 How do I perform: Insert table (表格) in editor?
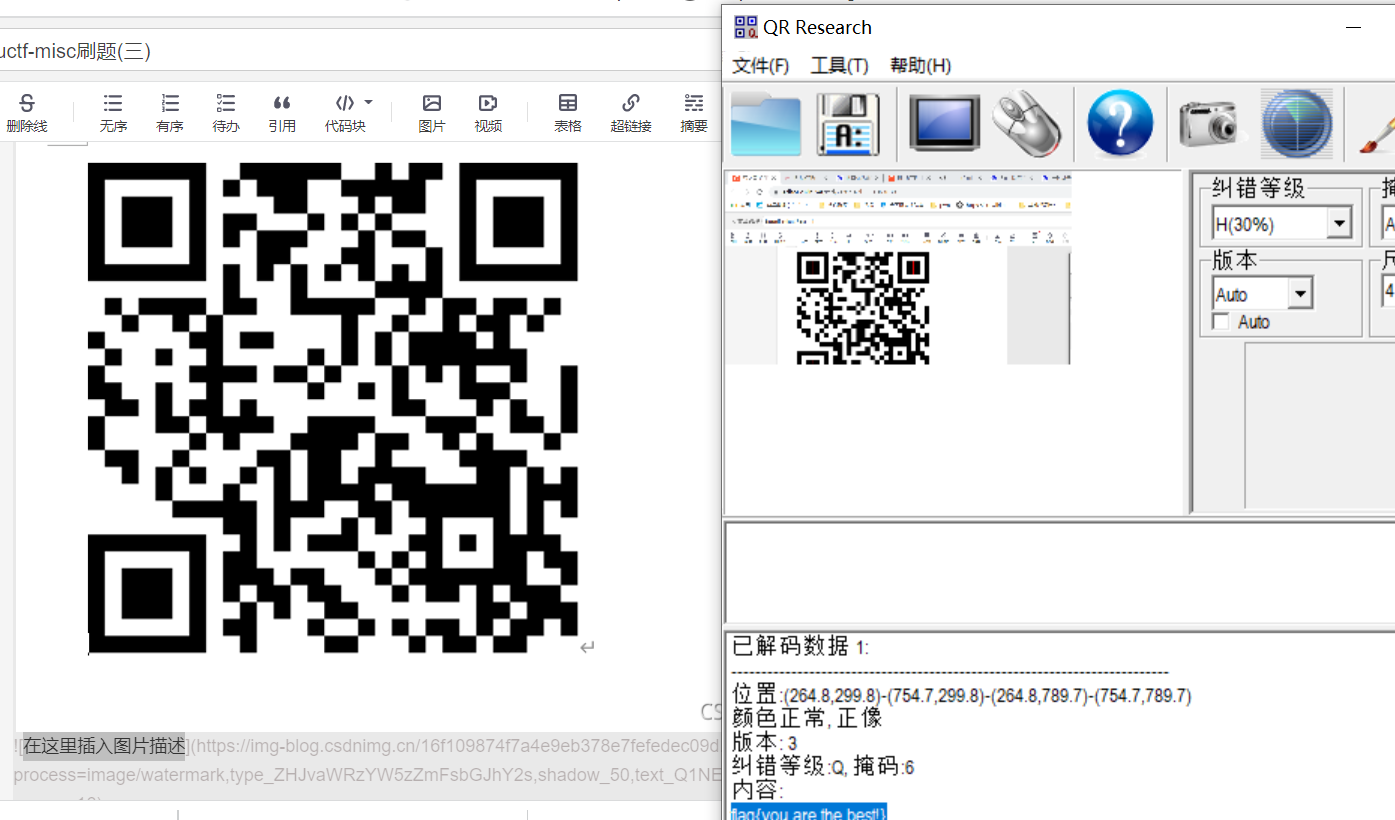[568, 112]
